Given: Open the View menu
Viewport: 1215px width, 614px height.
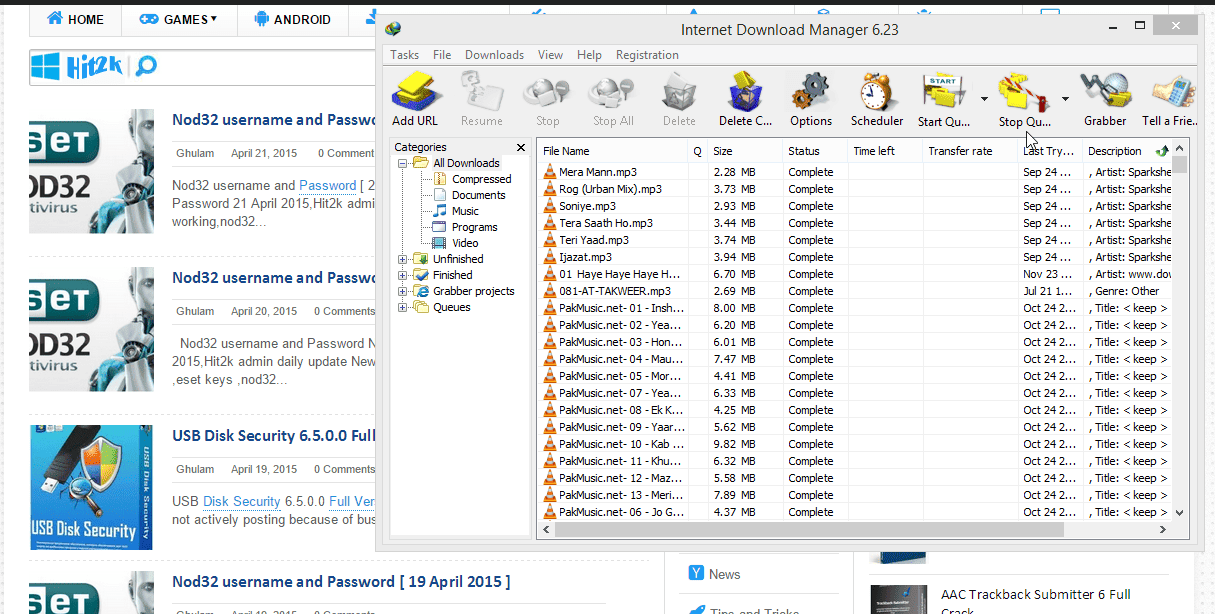Looking at the screenshot, I should click(550, 55).
